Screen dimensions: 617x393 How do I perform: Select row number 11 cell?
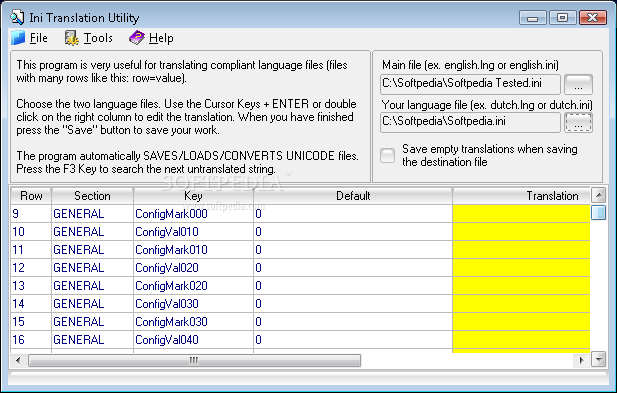pyautogui.click(x=31, y=250)
